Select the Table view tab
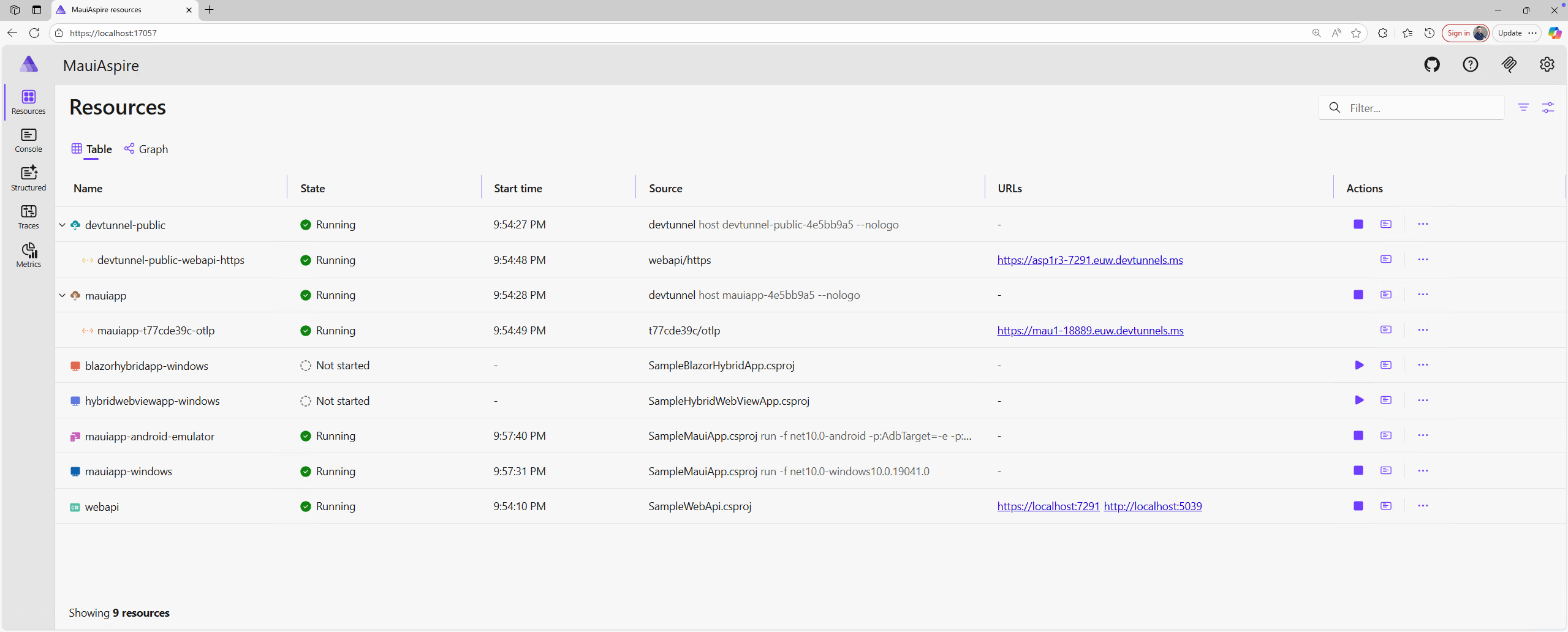The height and width of the screenshot is (632, 1568). pyautogui.click(x=92, y=149)
